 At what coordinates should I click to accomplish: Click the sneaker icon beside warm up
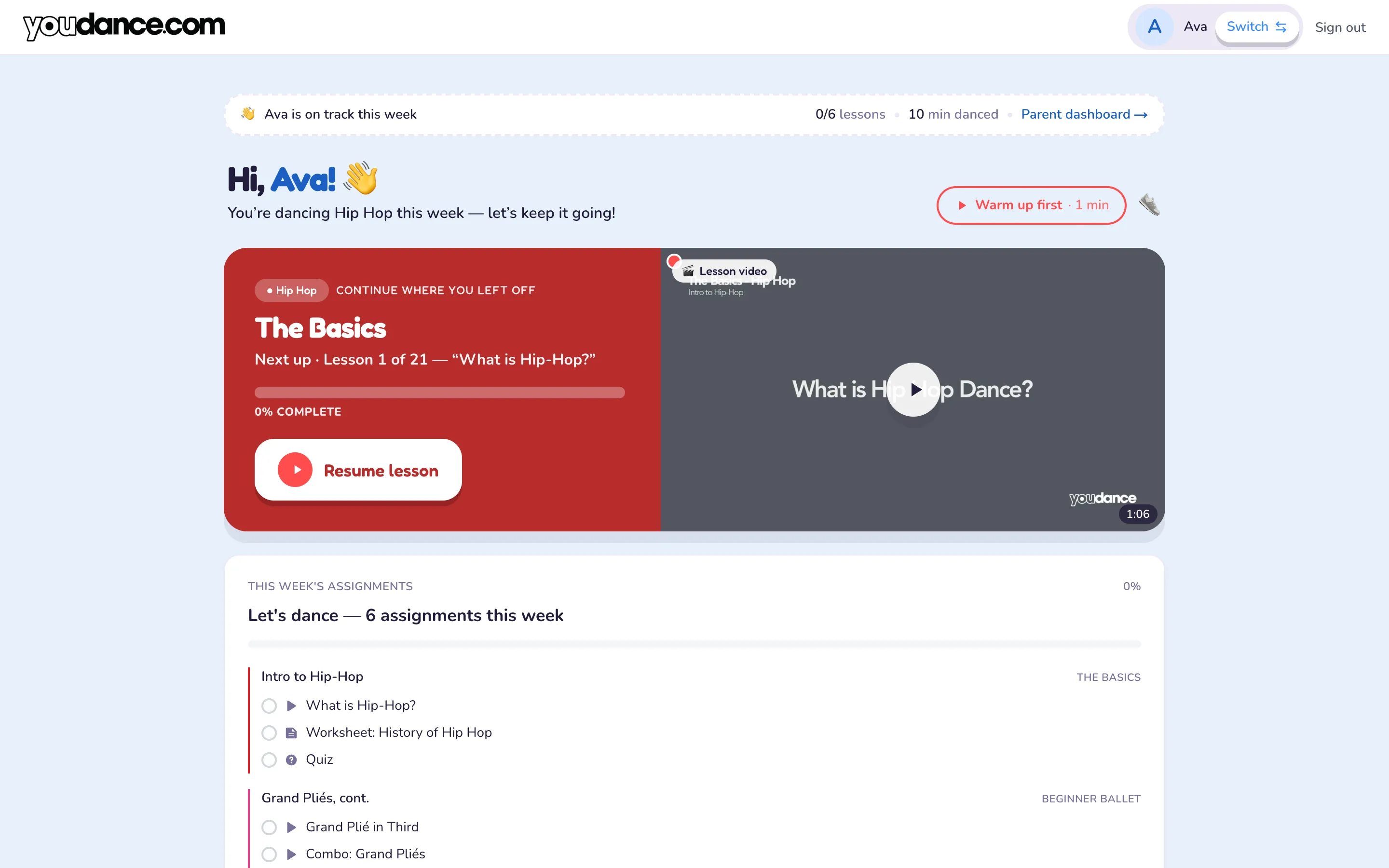click(1149, 205)
